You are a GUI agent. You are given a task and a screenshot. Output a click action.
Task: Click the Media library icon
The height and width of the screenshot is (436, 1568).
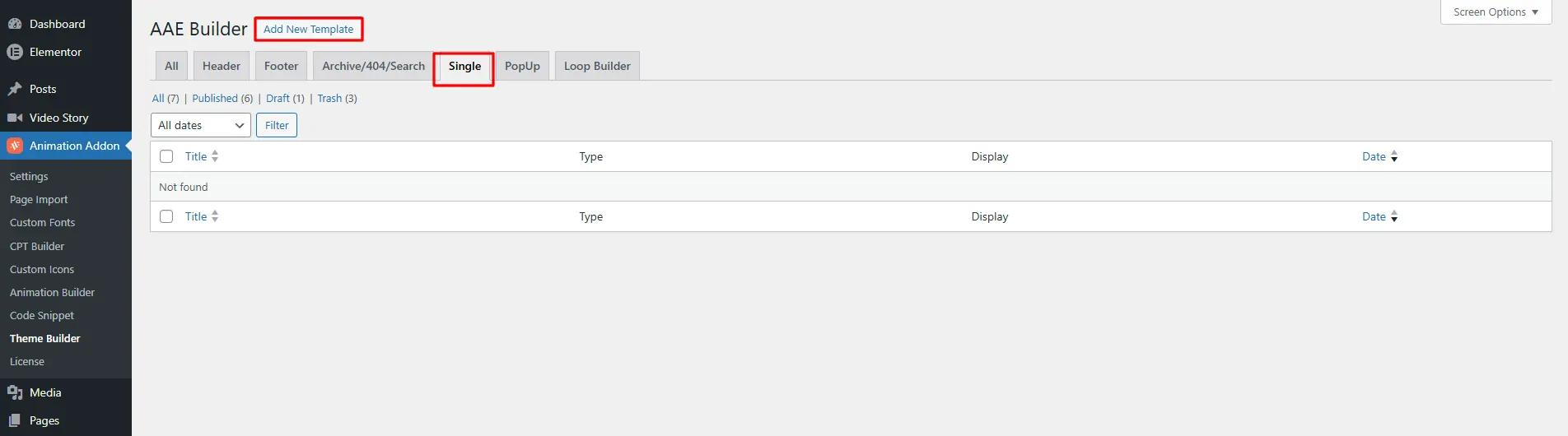pyautogui.click(x=15, y=392)
